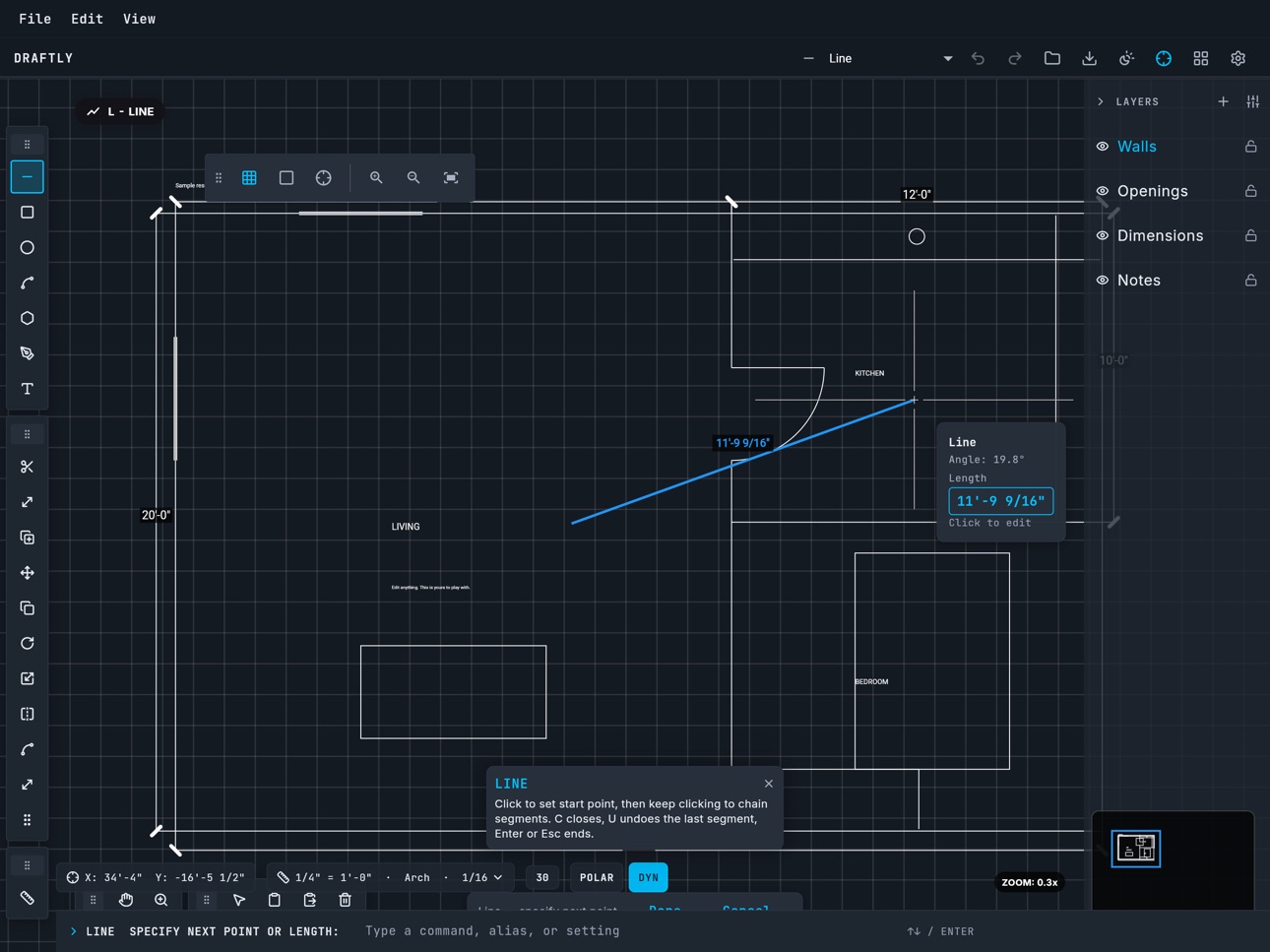Viewport: 1270px width, 952px height.
Task: Hide the Notes layer
Action: tap(1103, 281)
